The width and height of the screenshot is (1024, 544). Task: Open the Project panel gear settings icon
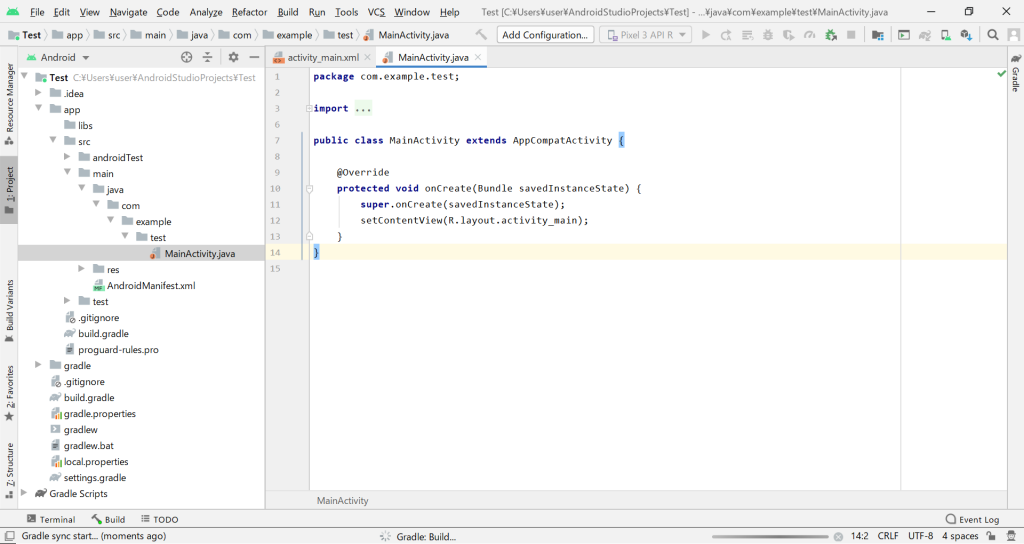pos(233,58)
